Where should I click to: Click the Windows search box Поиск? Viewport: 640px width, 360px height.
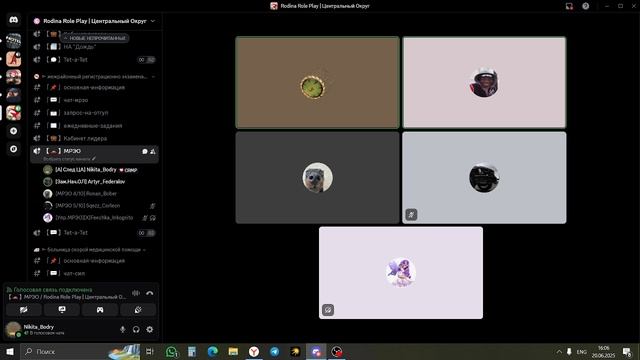pyautogui.click(x=80, y=351)
